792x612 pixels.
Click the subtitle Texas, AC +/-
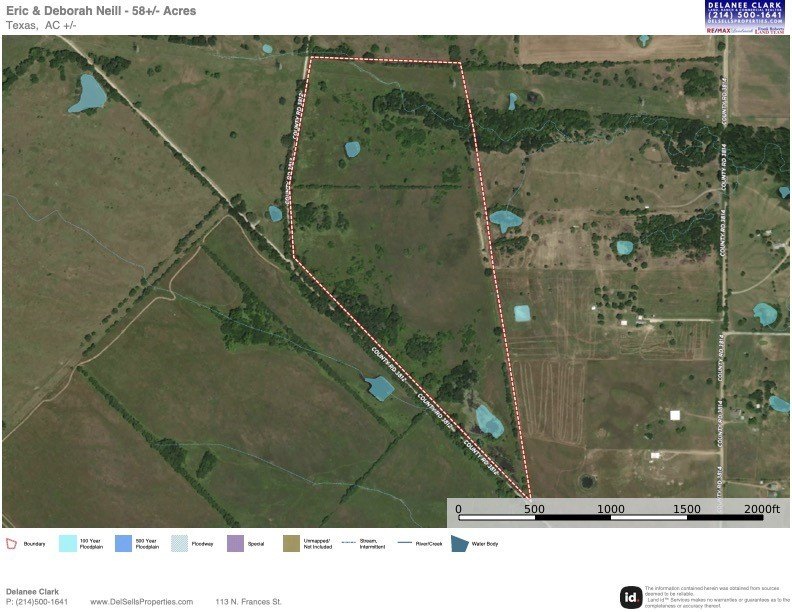pyautogui.click(x=41, y=25)
